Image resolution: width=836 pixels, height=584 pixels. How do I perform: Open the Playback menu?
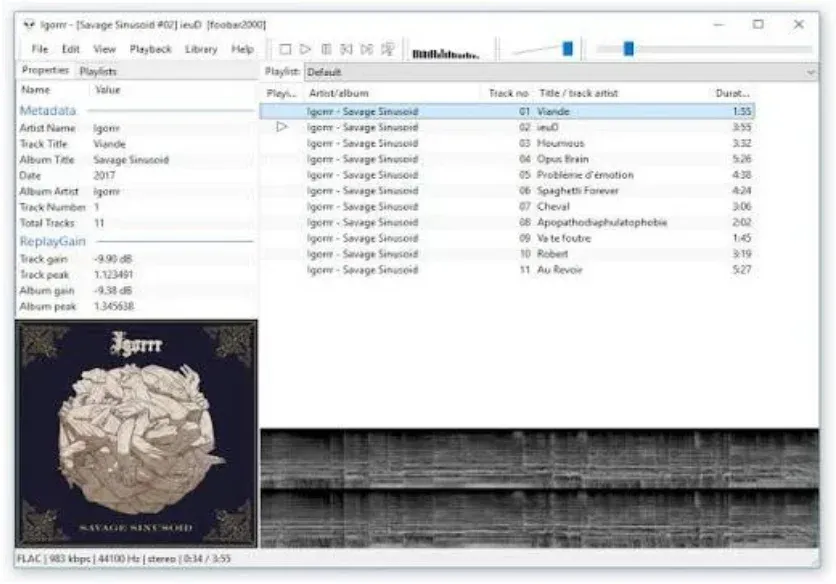151,49
